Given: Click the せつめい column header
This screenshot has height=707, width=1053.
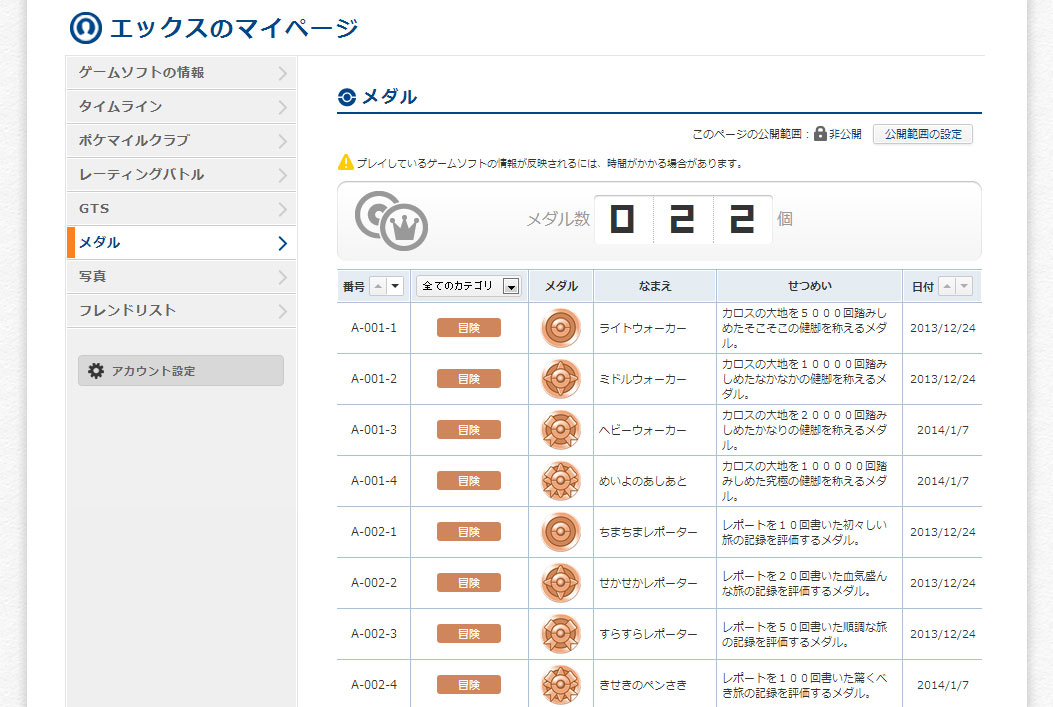Looking at the screenshot, I should [809, 286].
